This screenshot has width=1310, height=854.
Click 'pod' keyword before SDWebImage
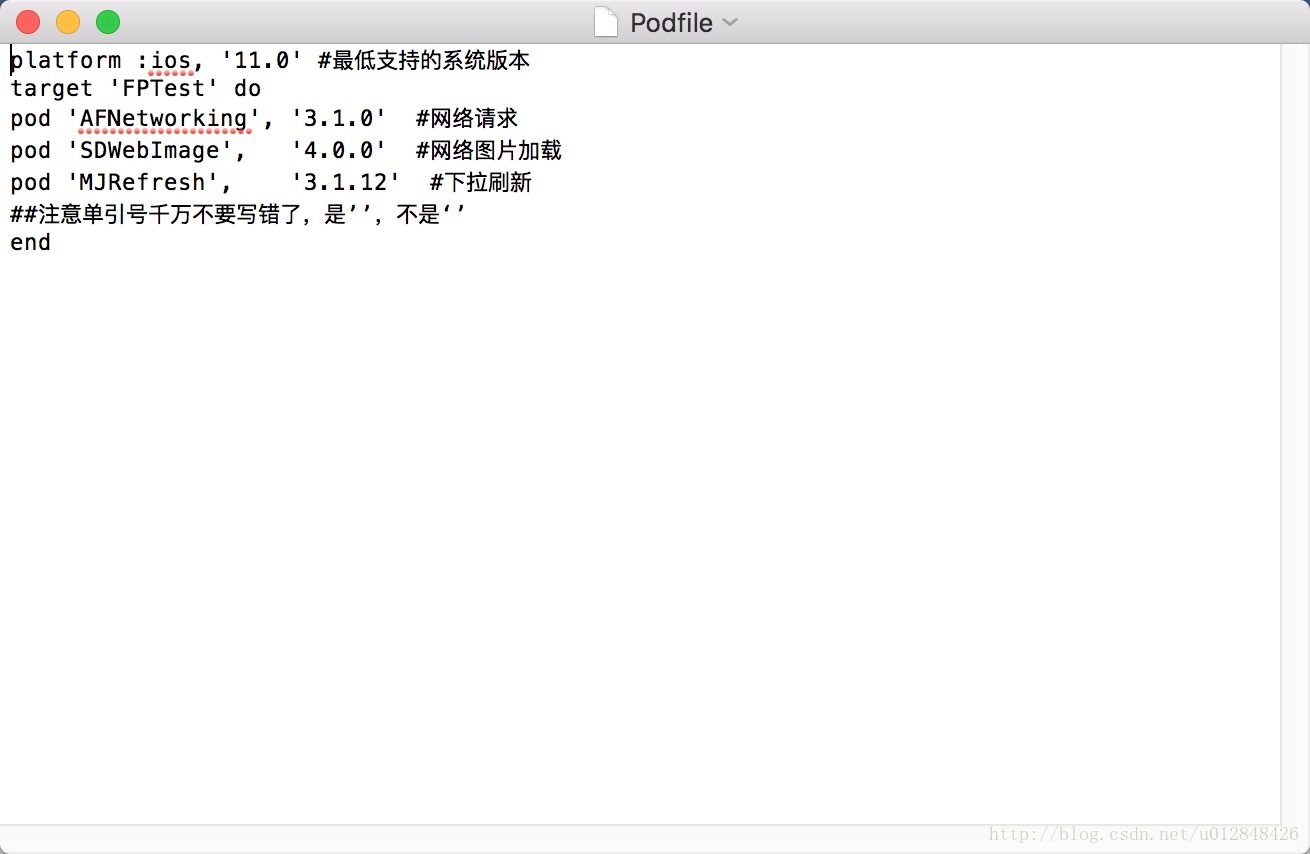coord(31,151)
